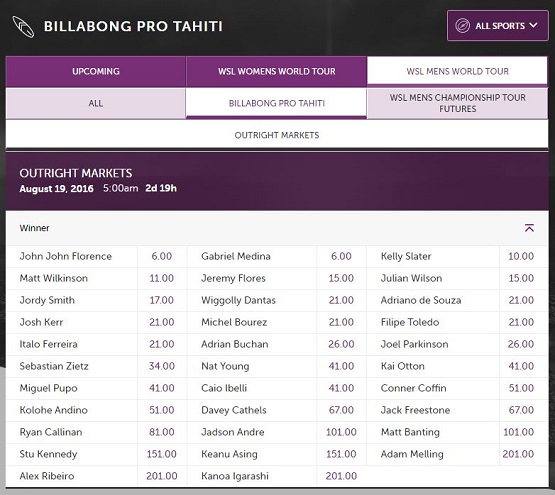555x495 pixels.
Task: Choose Billabong Pro Tahiti sub-tab
Action: [276, 103]
